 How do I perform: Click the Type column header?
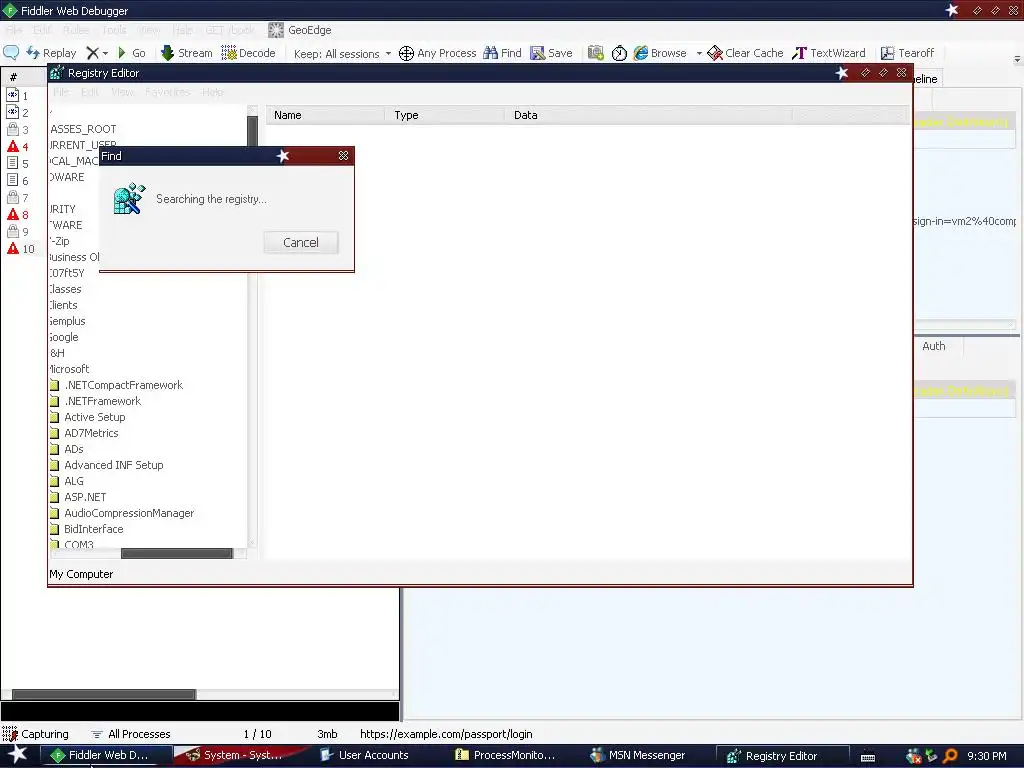coord(445,115)
